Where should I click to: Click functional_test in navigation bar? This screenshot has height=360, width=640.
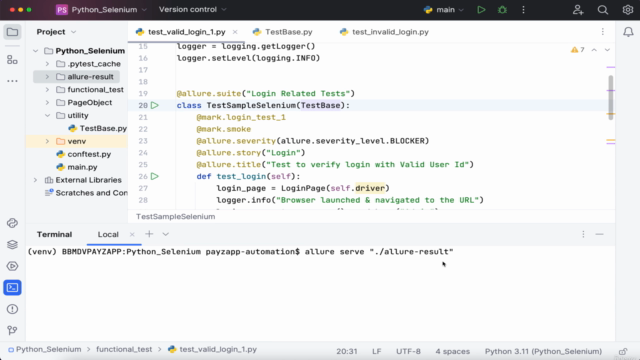(124, 350)
